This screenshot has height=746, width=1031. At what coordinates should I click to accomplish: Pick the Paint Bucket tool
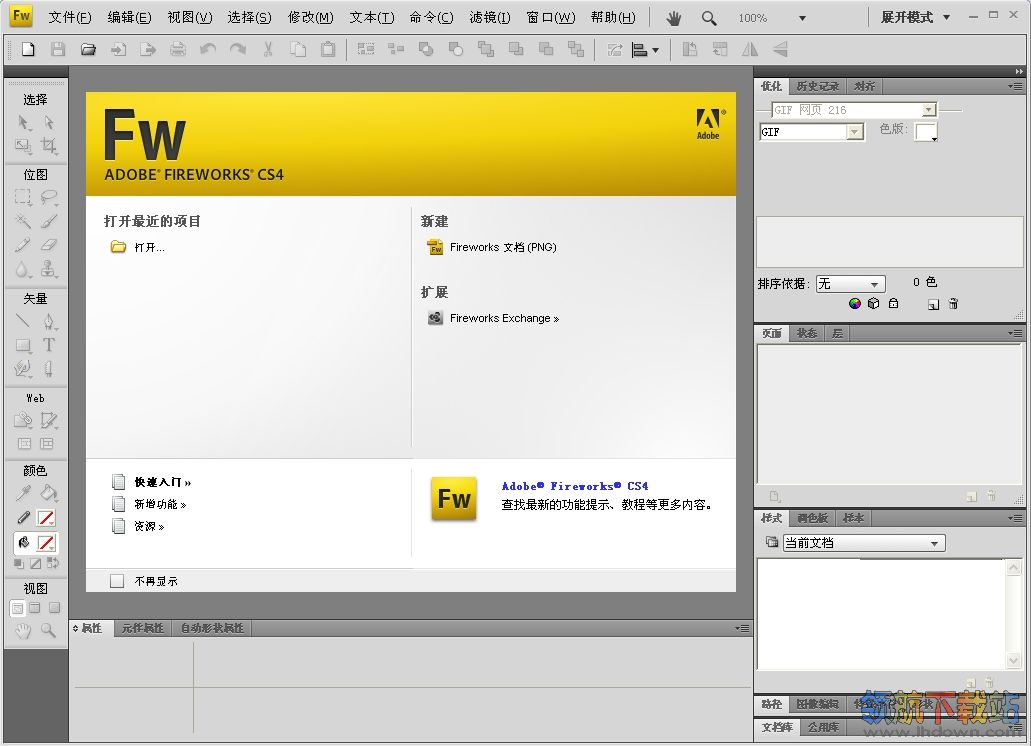pyautogui.click(x=49, y=493)
